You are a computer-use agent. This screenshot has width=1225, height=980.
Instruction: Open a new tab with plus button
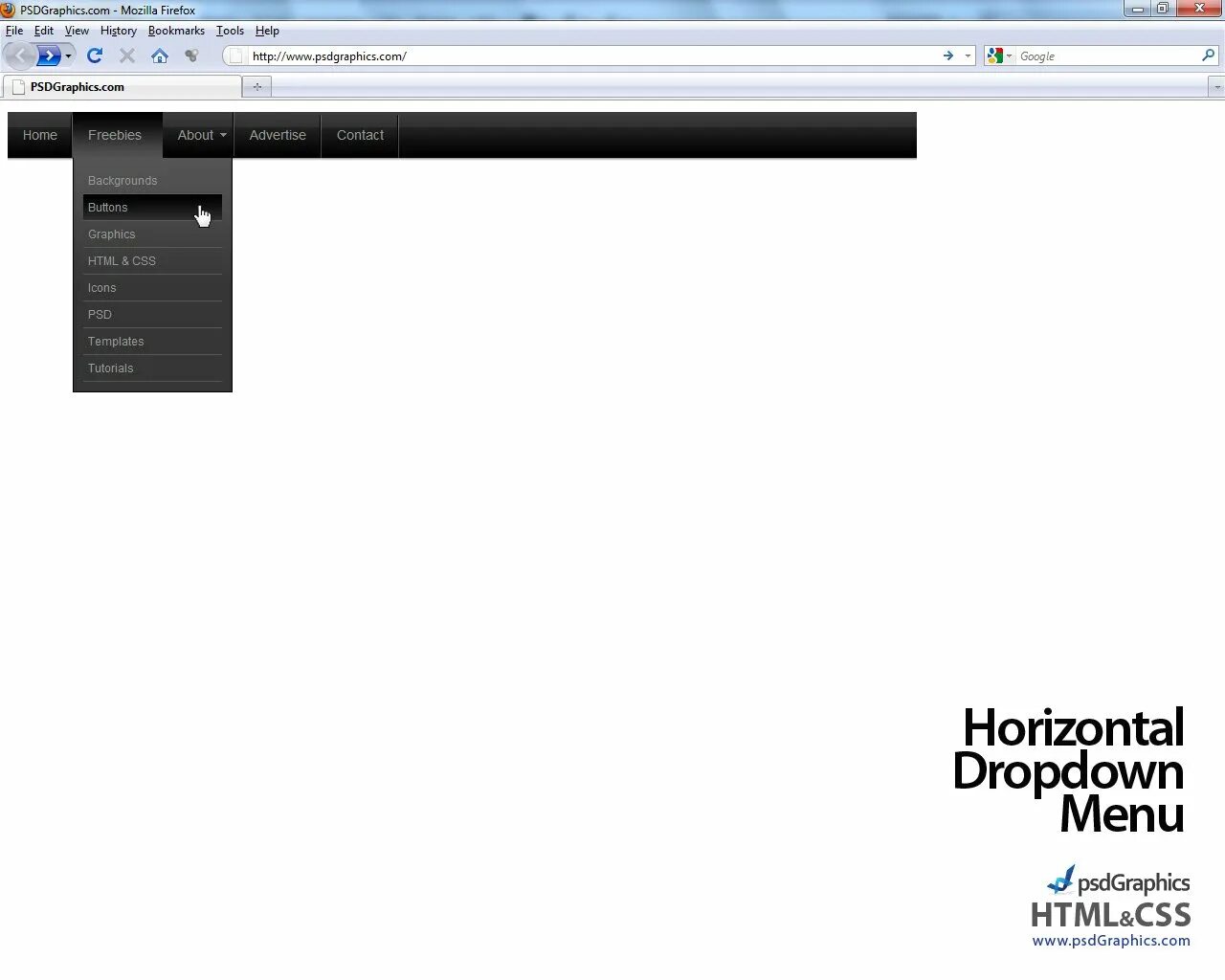256,87
